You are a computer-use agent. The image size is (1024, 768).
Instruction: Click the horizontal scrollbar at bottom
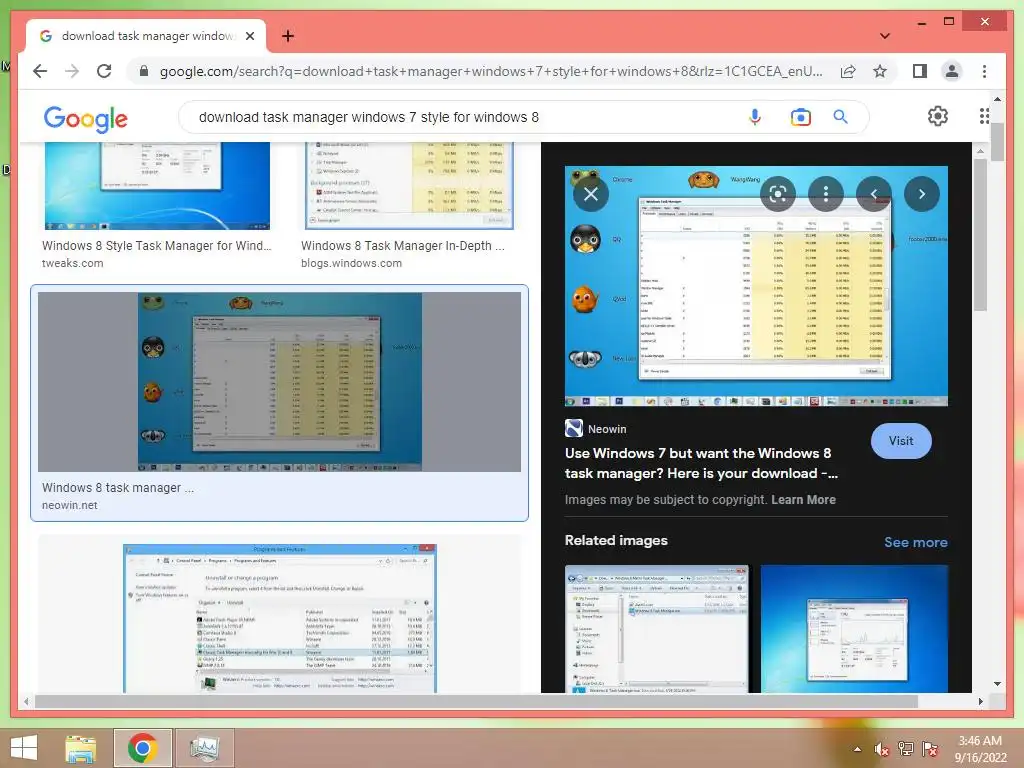[x=477, y=701]
